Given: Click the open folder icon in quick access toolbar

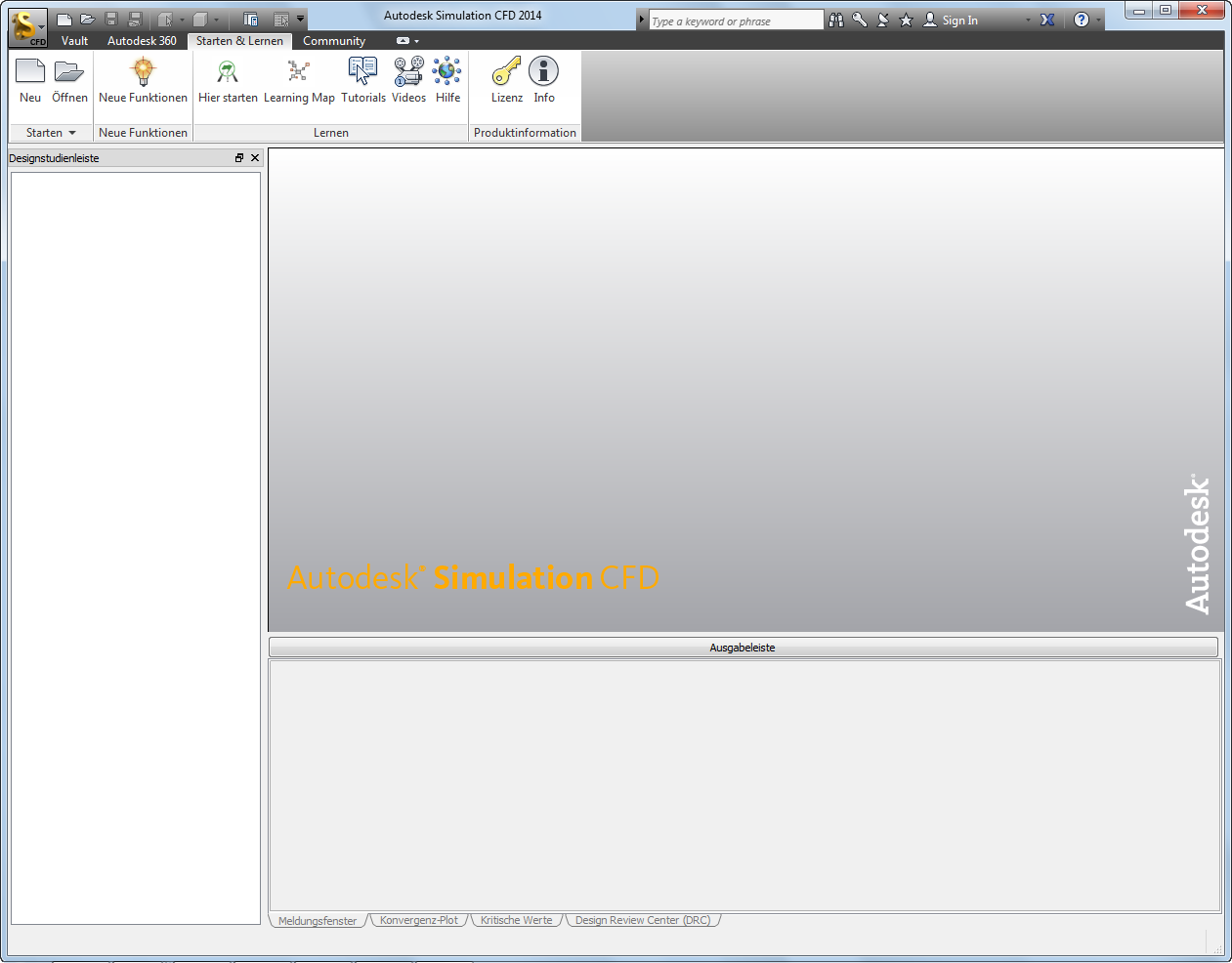Looking at the screenshot, I should (x=88, y=20).
